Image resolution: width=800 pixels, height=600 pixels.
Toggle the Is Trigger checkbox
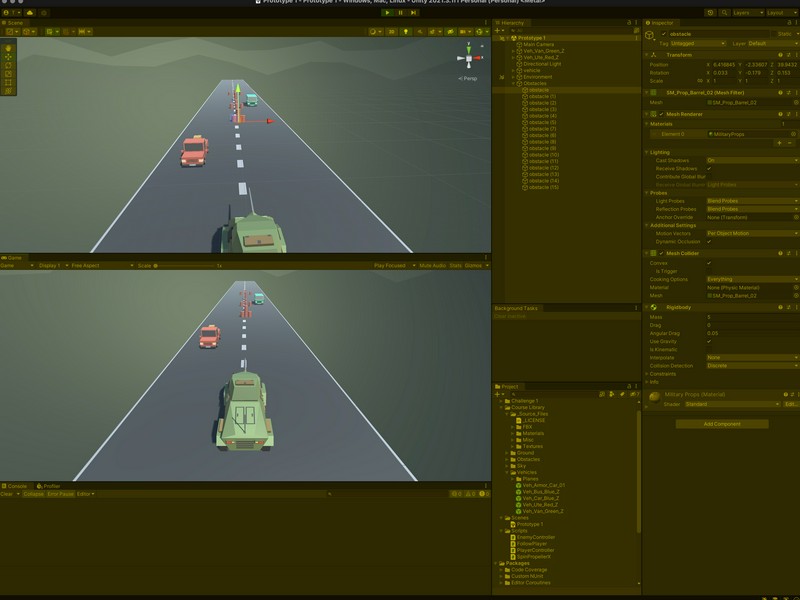(x=709, y=271)
